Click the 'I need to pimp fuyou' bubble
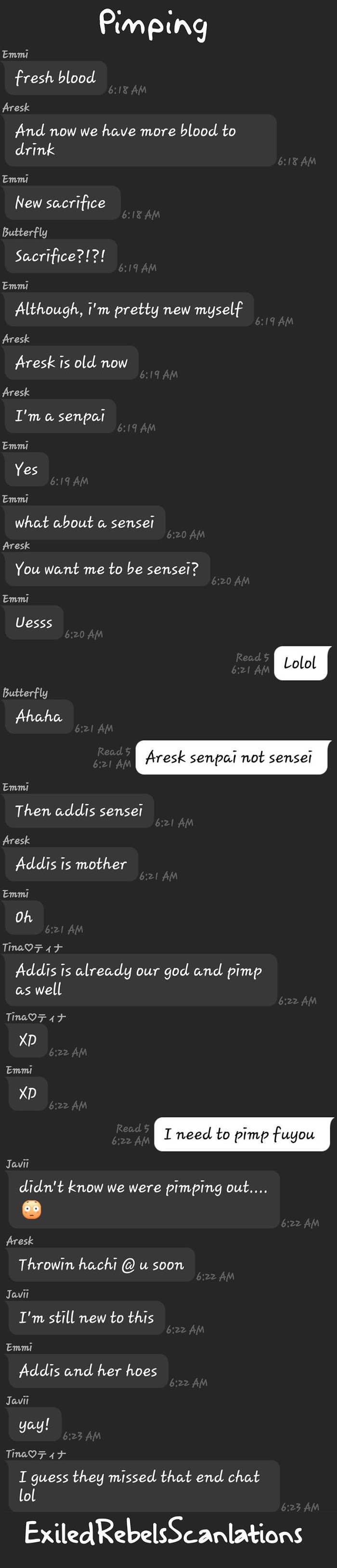The height and width of the screenshot is (1568, 337). 243,1134
